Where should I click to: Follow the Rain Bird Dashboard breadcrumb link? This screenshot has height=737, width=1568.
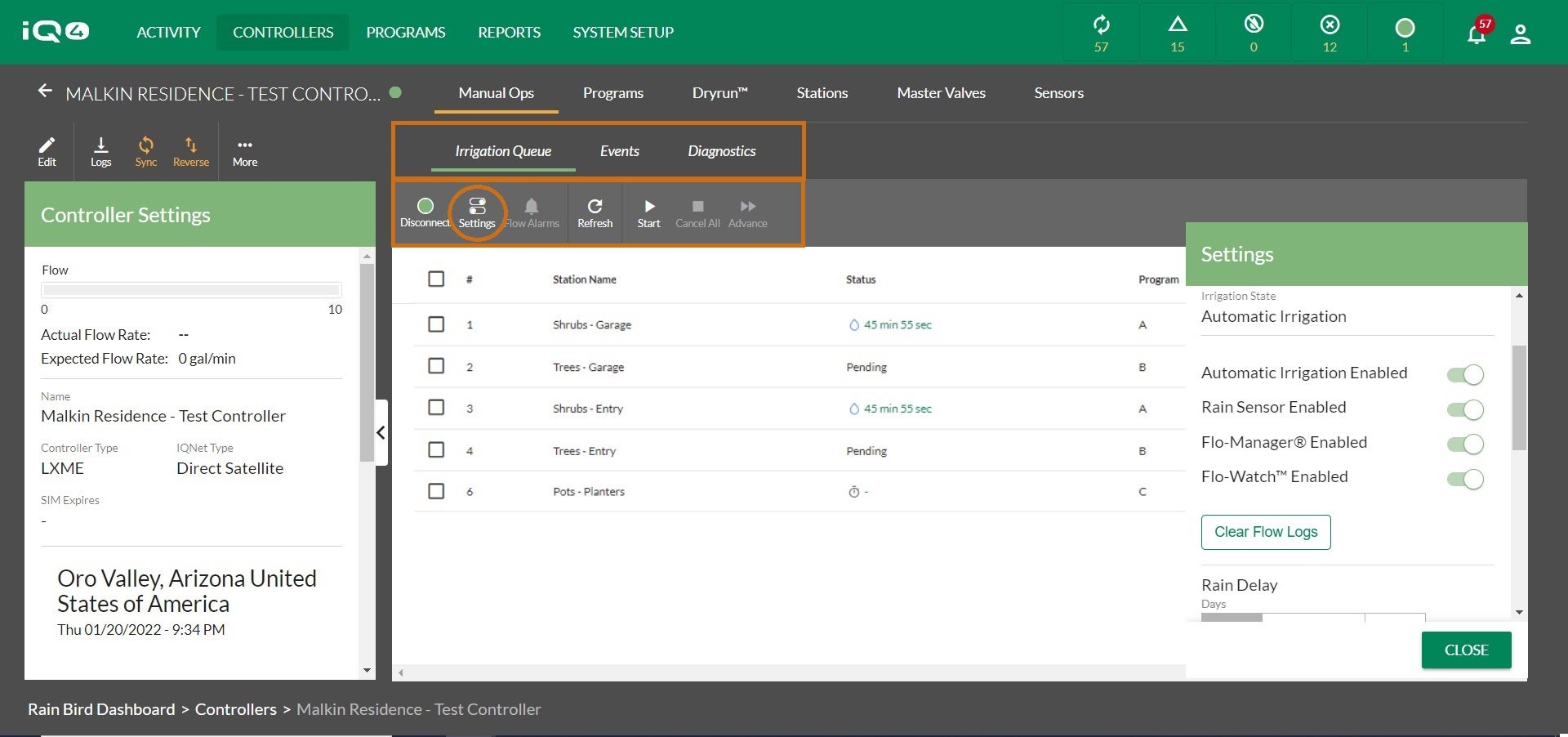pos(101,709)
